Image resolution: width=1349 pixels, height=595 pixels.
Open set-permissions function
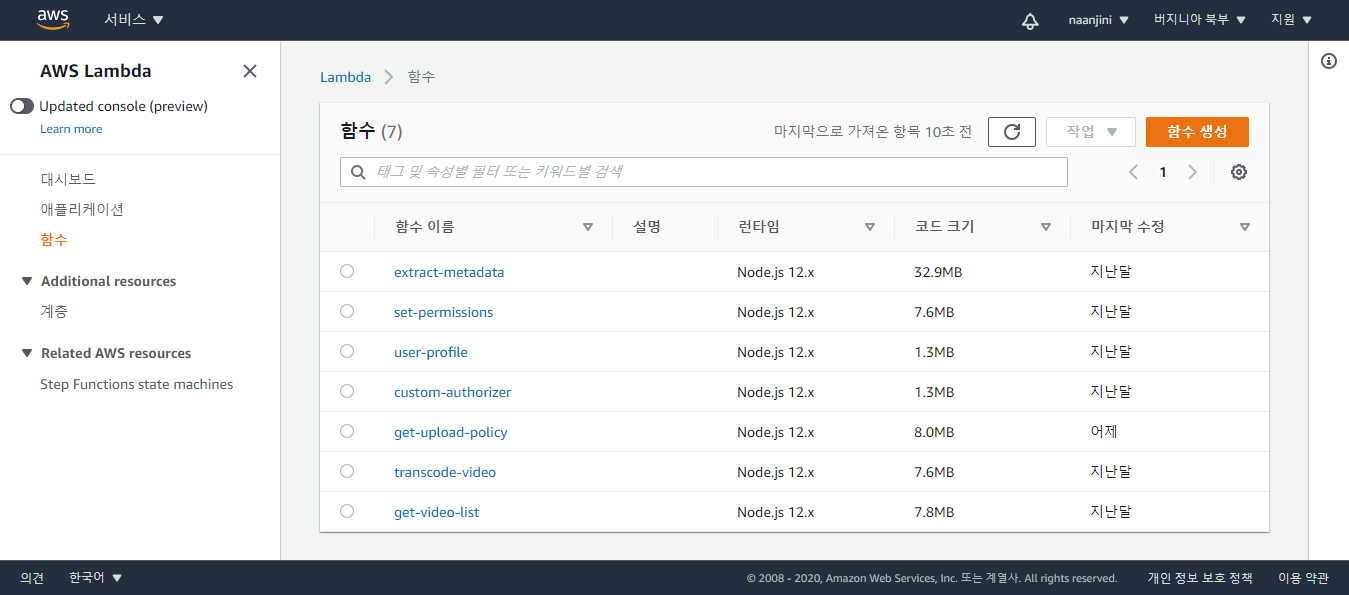point(444,312)
